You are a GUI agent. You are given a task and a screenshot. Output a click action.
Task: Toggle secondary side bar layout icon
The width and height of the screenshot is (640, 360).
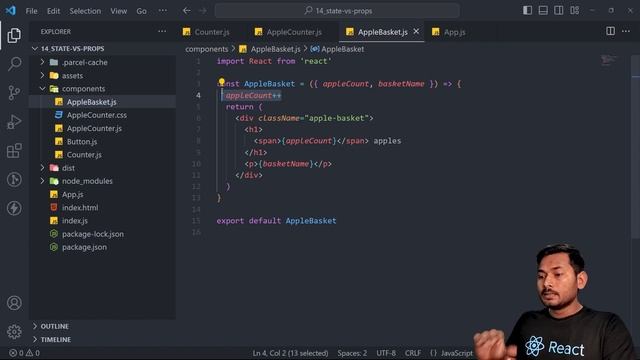[559, 10]
